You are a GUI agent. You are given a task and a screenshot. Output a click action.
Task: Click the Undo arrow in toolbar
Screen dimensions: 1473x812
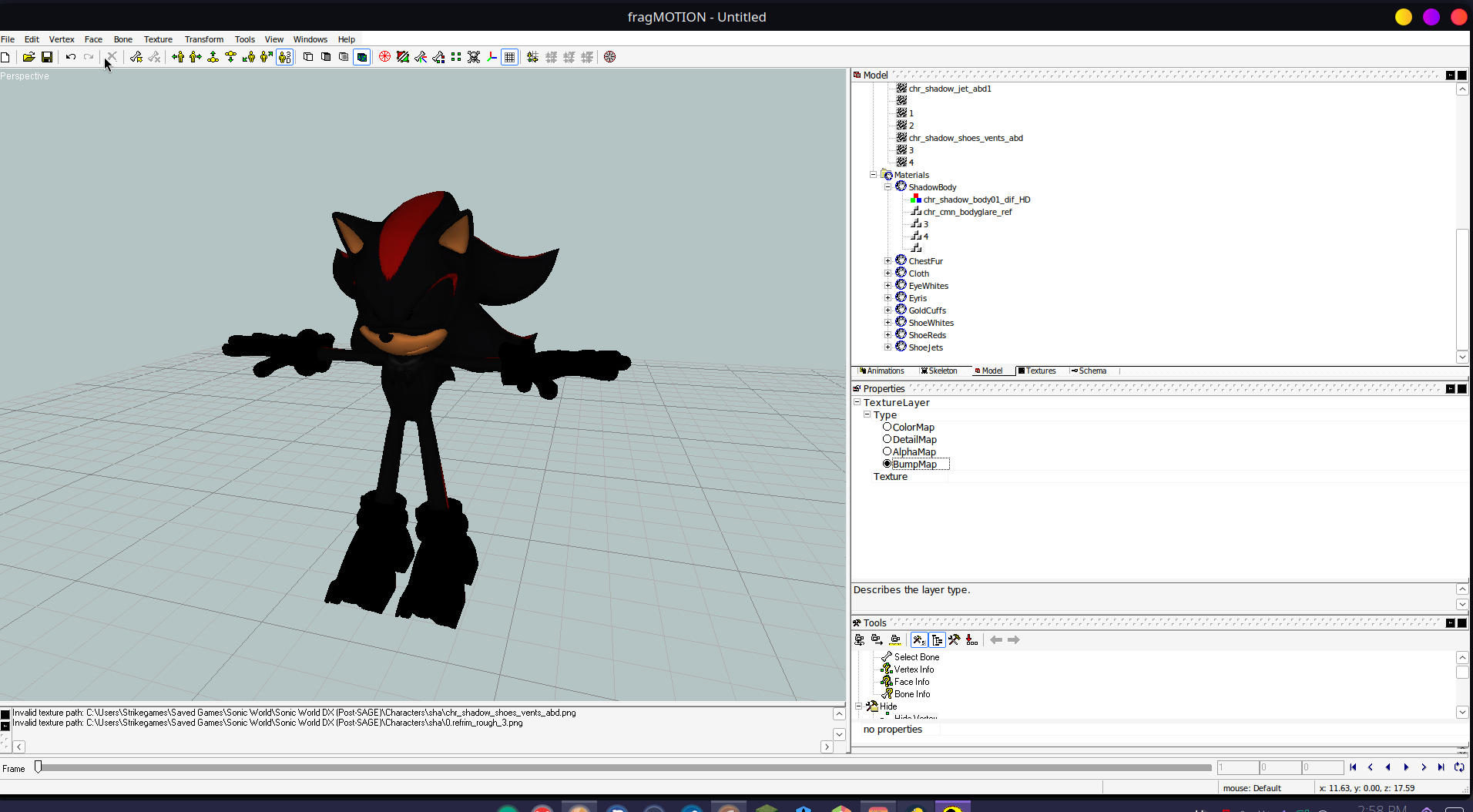[x=70, y=57]
